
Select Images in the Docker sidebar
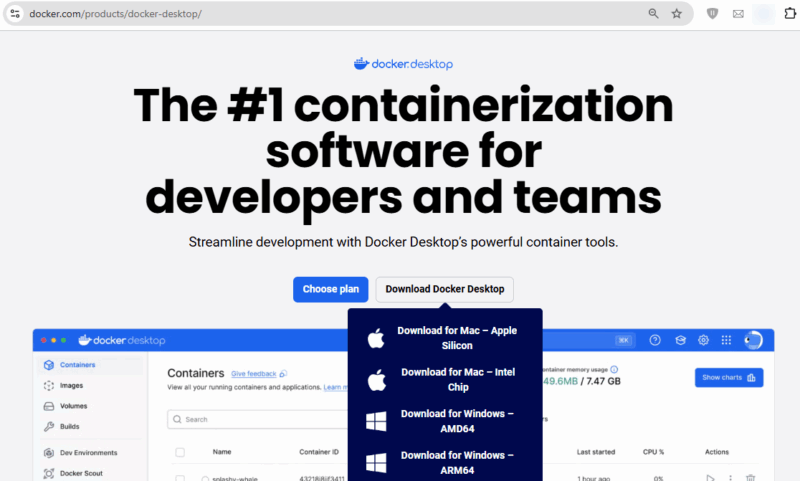pyautogui.click(x=71, y=386)
